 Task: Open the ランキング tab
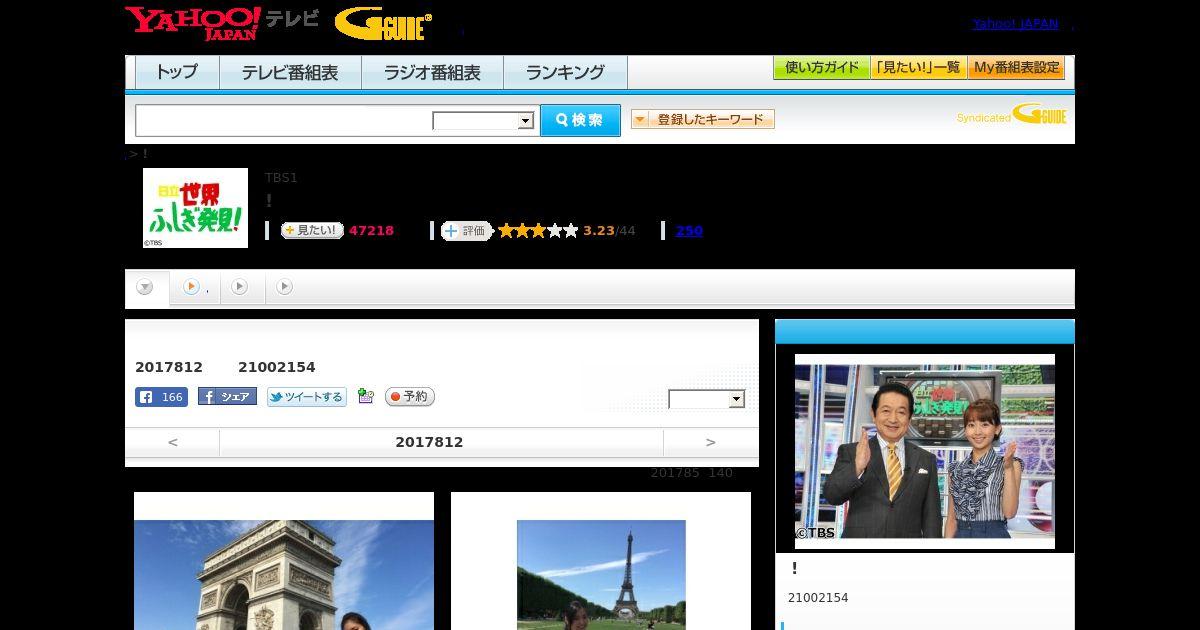click(x=565, y=73)
